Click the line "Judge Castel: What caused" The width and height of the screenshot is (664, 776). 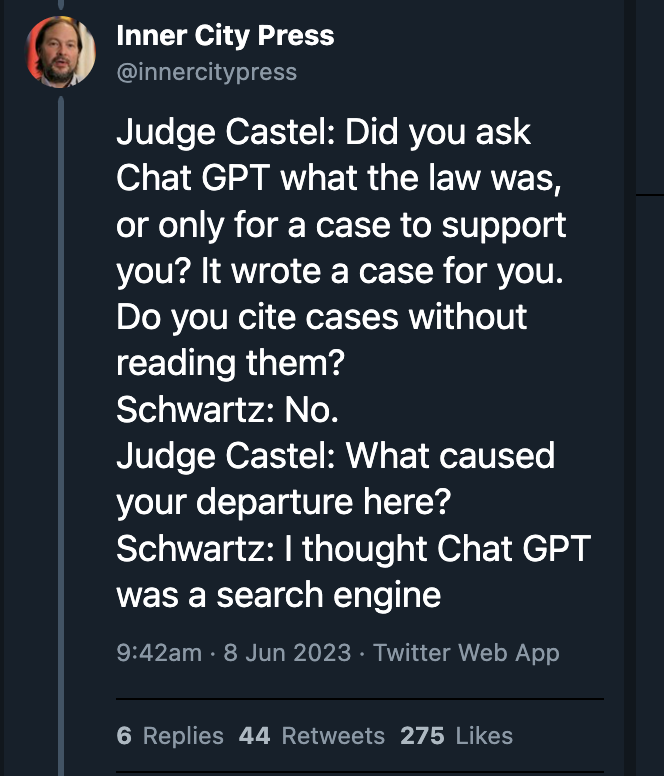335,456
